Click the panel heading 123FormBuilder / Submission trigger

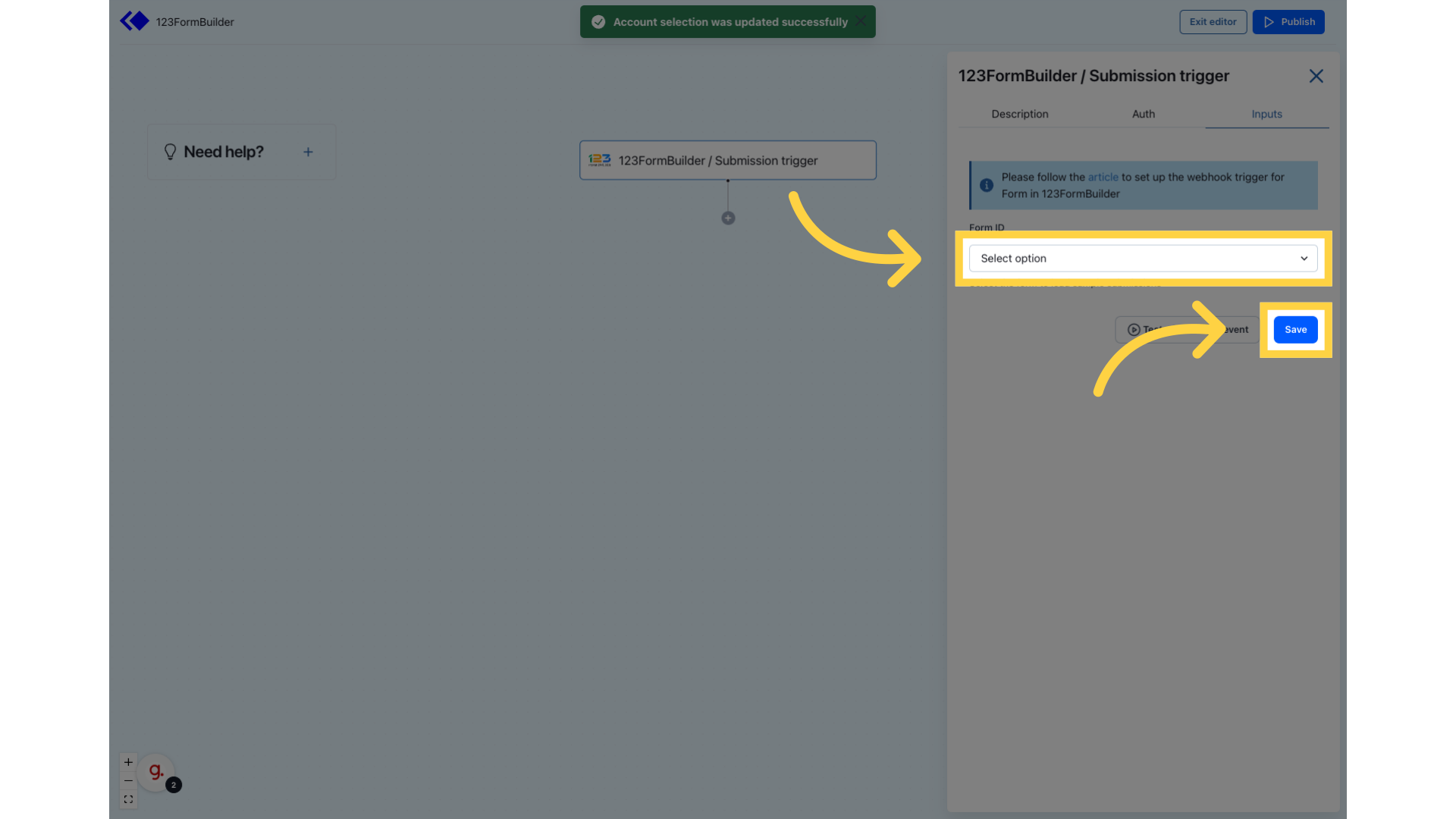[x=1094, y=76]
